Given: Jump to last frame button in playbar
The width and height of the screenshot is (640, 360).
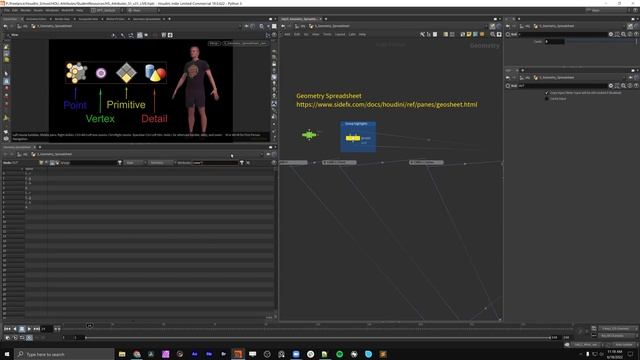Looking at the screenshot, I should (36, 329).
